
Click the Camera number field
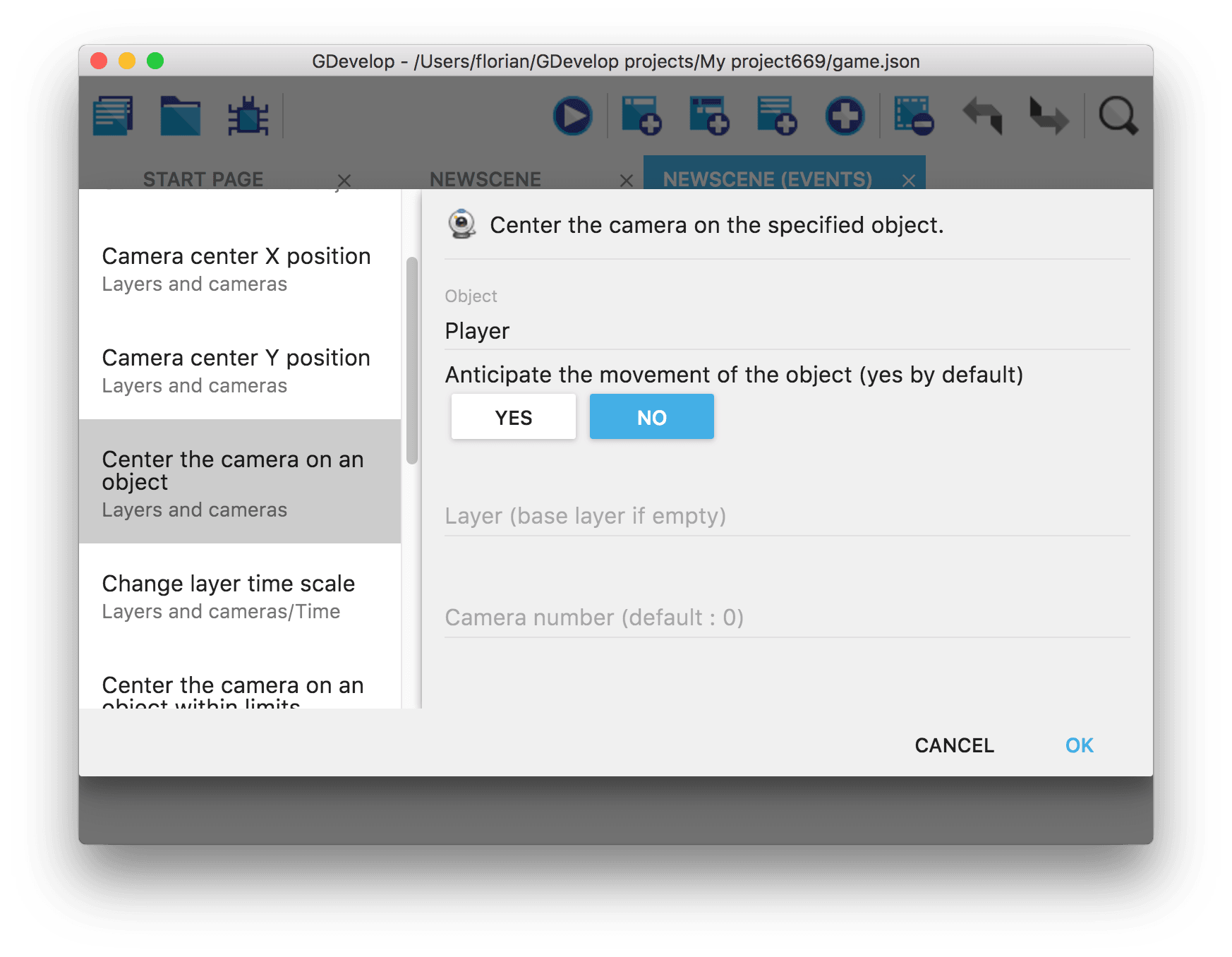pos(787,618)
